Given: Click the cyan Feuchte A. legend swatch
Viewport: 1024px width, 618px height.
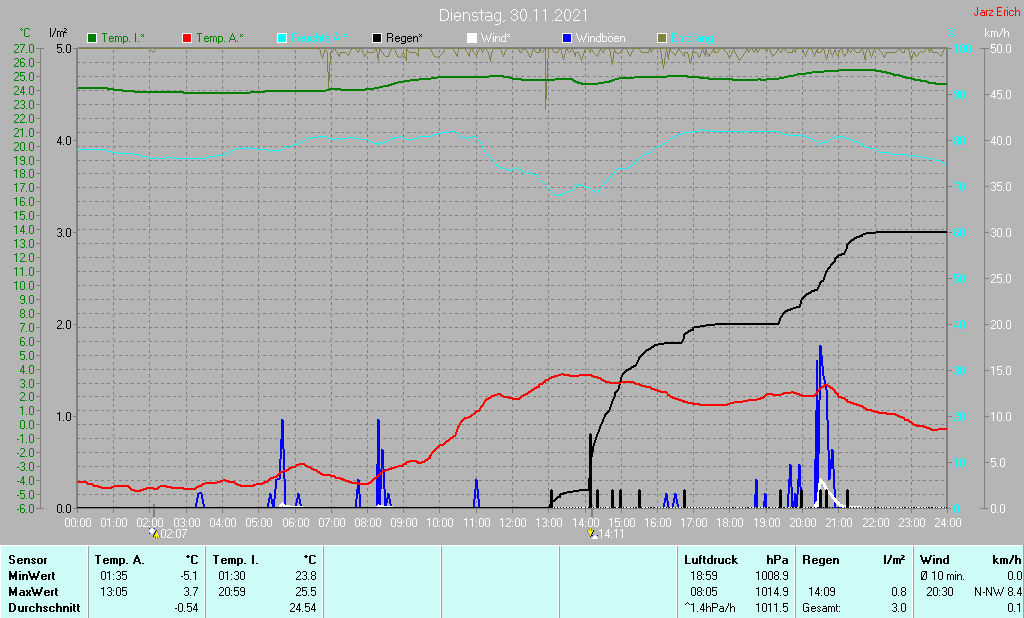Looking at the screenshot, I should [282, 39].
